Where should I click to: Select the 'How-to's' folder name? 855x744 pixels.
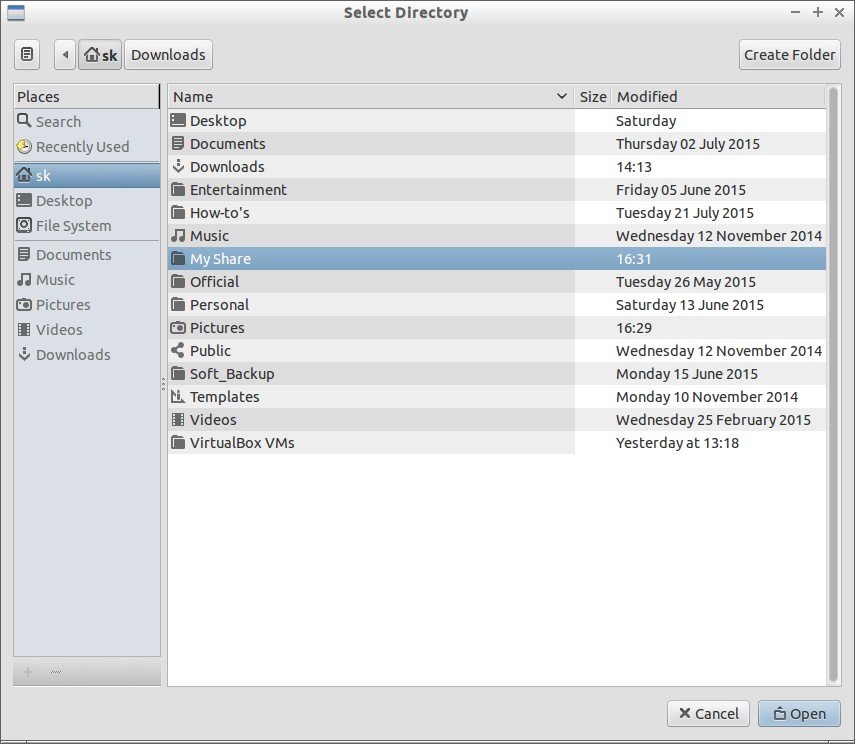point(220,213)
